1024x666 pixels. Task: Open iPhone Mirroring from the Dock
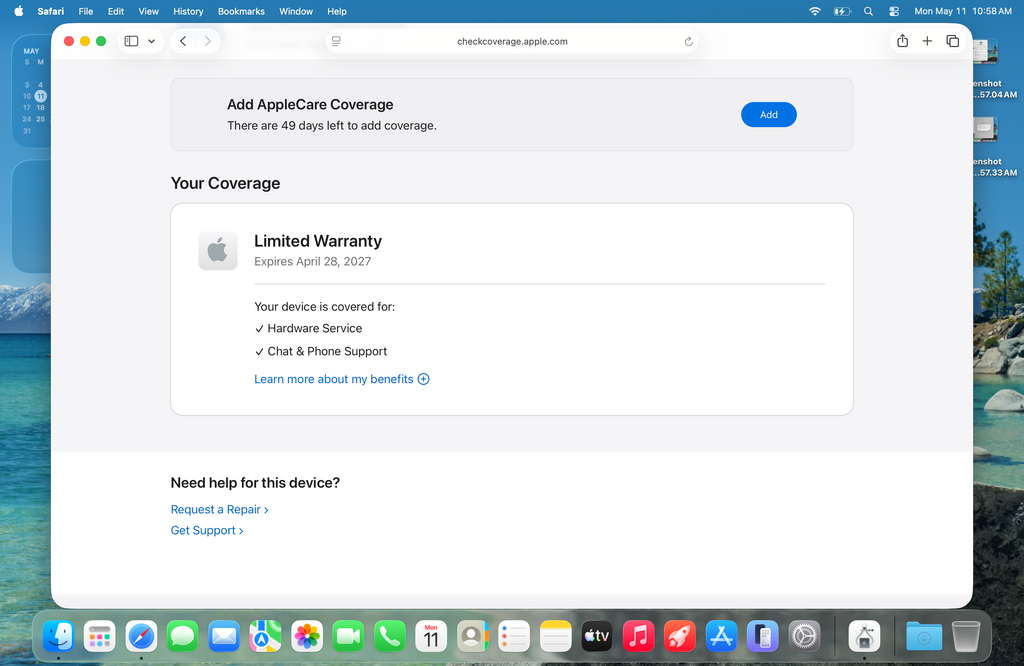763,636
